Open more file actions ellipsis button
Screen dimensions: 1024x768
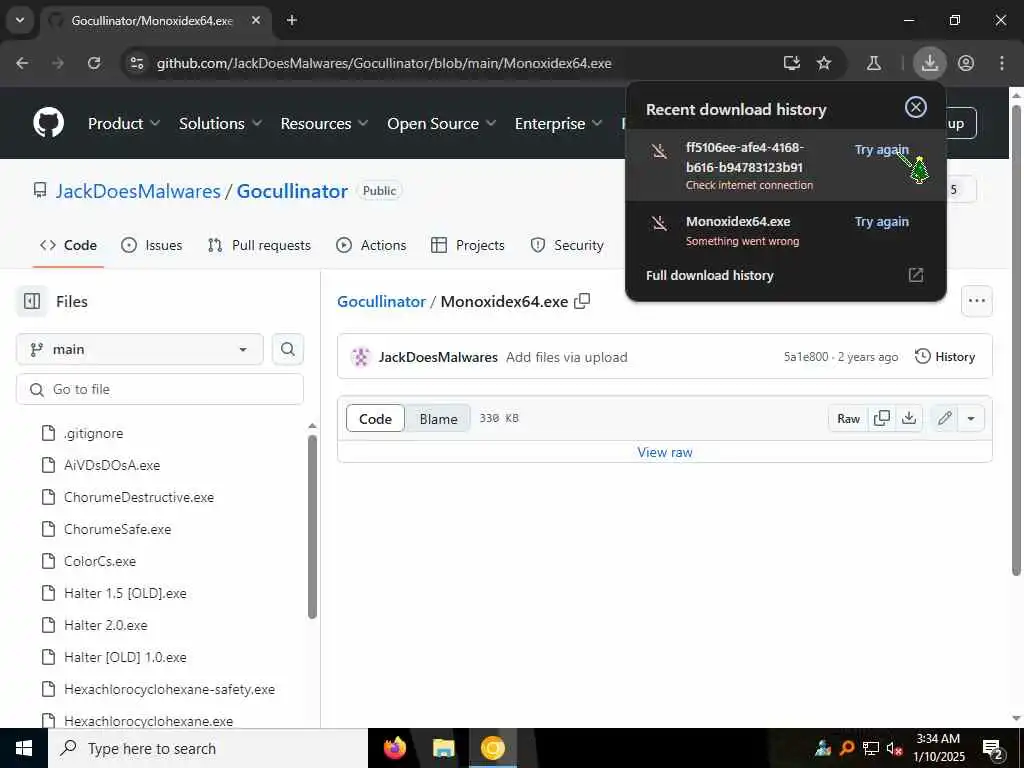click(976, 300)
